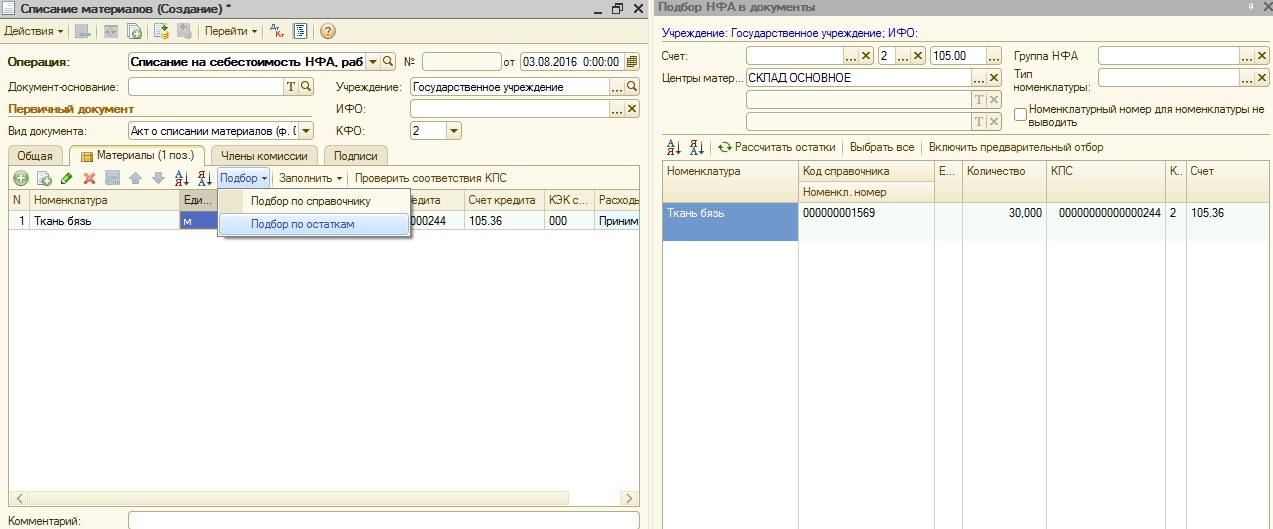
Task: Clear СКЛАД ОСНОВНОЕ field with X button
Action: [x=994, y=78]
